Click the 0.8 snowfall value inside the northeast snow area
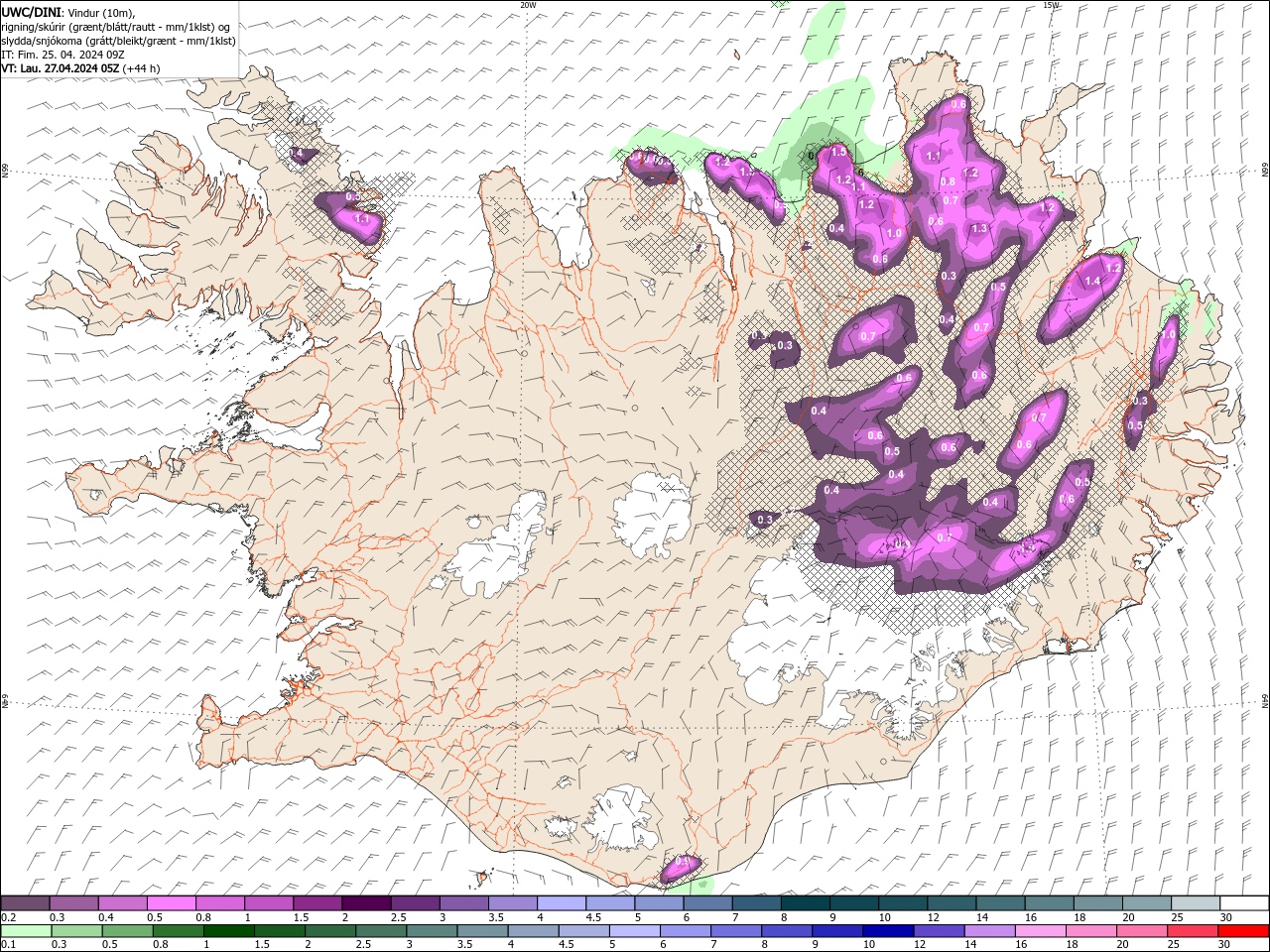This screenshot has height=952, width=1270. [948, 181]
